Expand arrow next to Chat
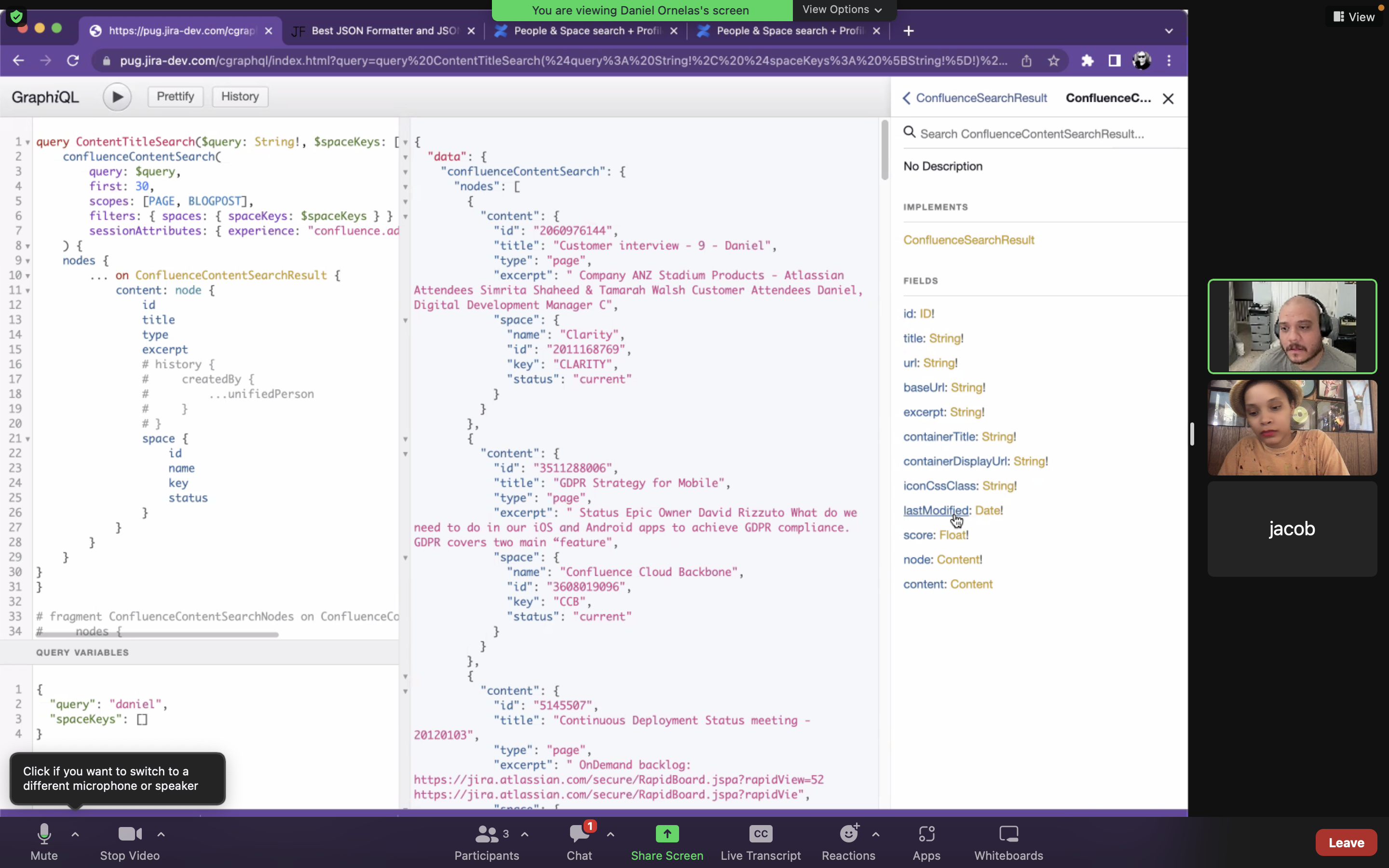Image resolution: width=1389 pixels, height=868 pixels. tap(611, 834)
